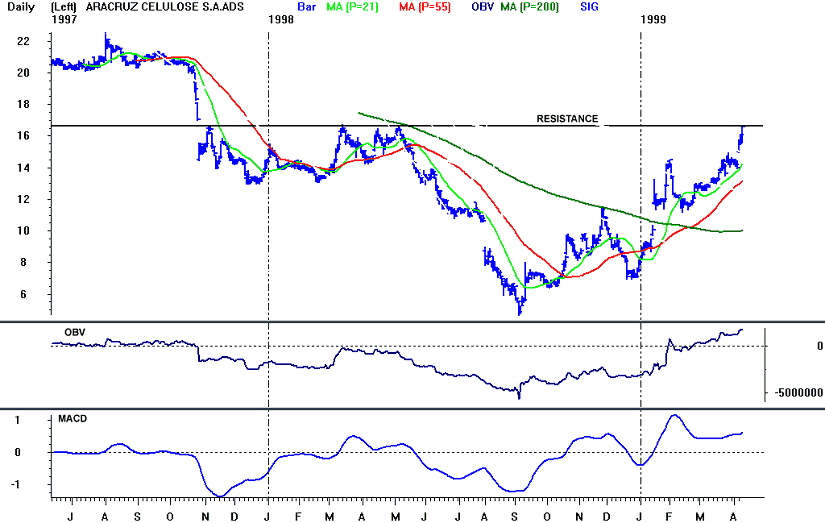Screen dimensions: 825x523
Task: Click price axis value 20
Action: tap(23, 73)
